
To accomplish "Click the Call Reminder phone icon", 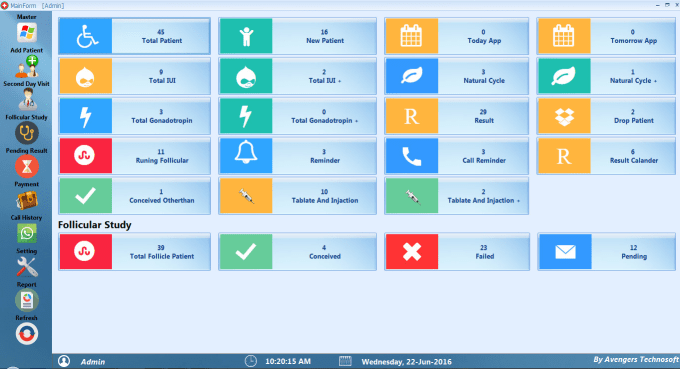I will click(412, 156).
